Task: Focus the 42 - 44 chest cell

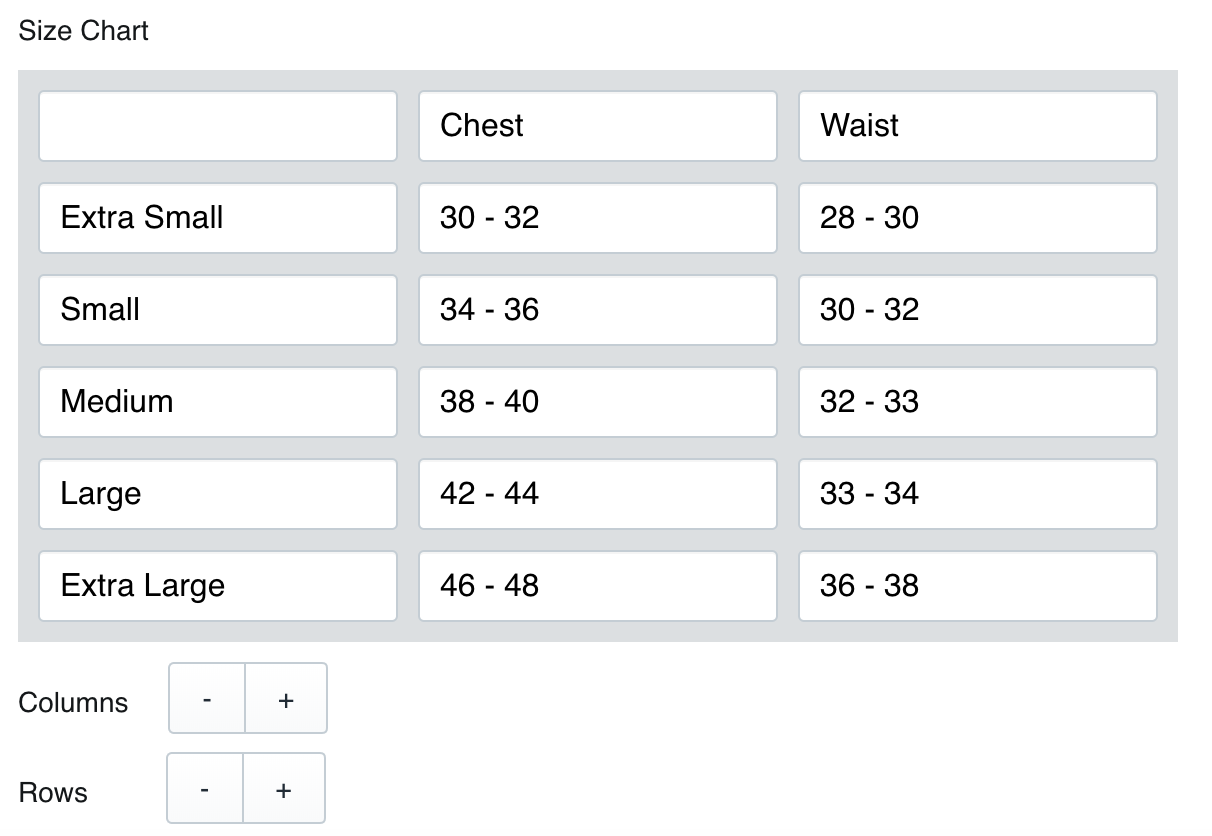Action: [598, 494]
